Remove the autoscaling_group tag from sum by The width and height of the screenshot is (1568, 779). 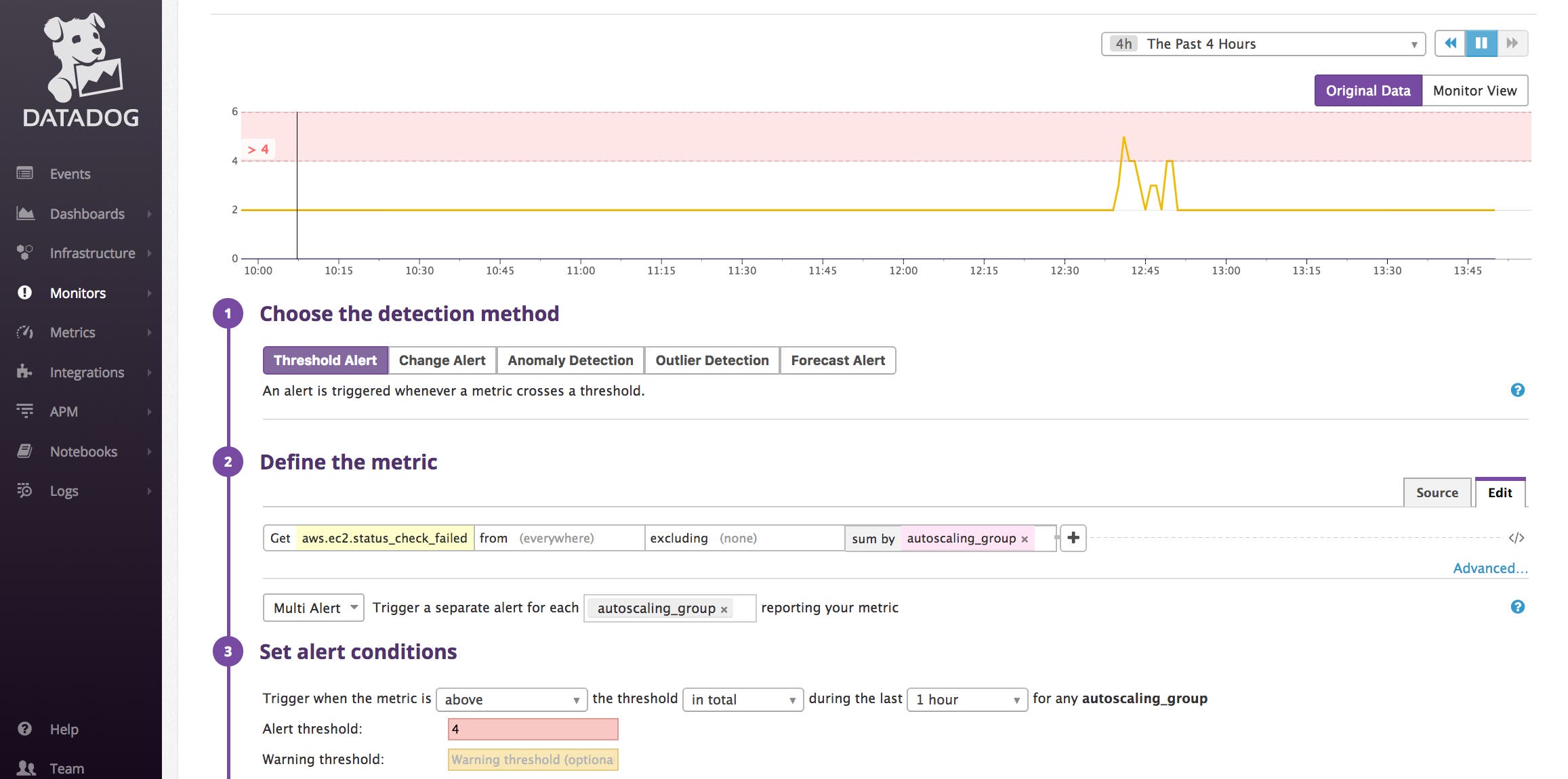click(1025, 539)
